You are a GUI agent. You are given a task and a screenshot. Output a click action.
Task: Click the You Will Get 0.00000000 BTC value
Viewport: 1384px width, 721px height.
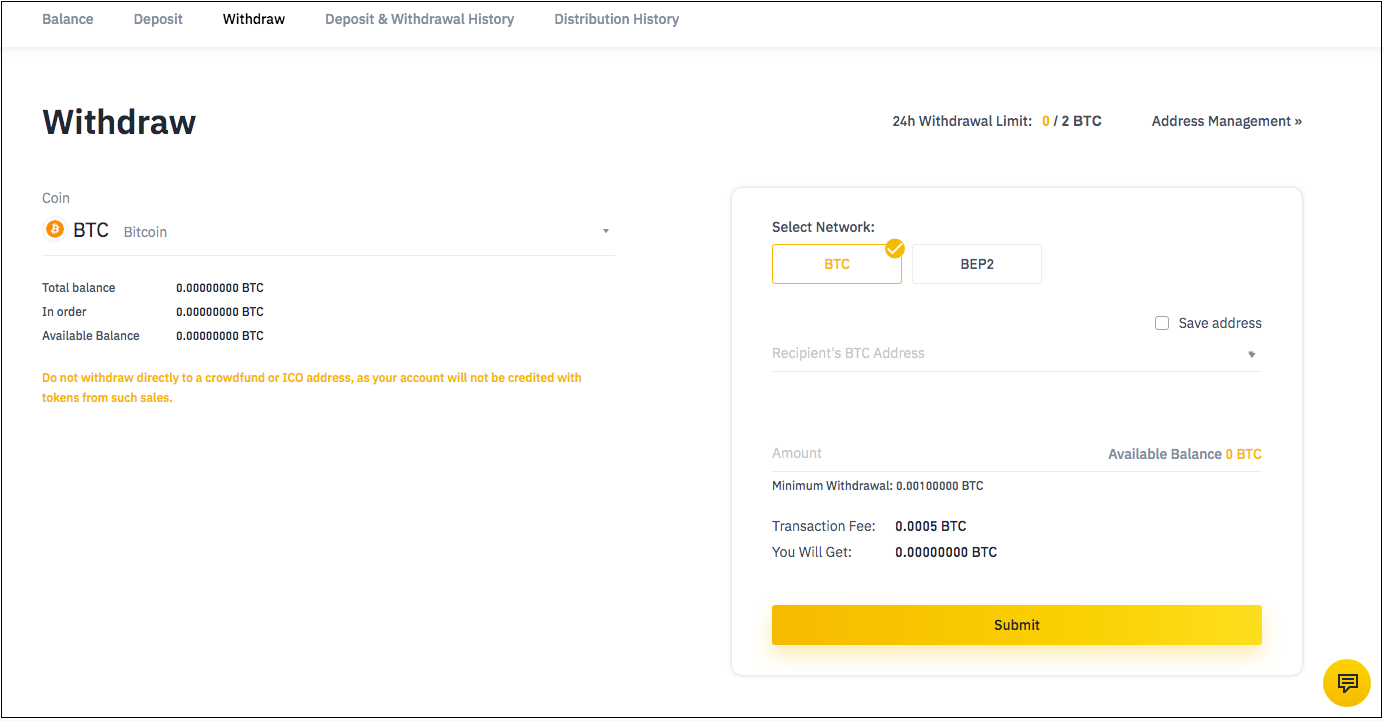coord(946,552)
